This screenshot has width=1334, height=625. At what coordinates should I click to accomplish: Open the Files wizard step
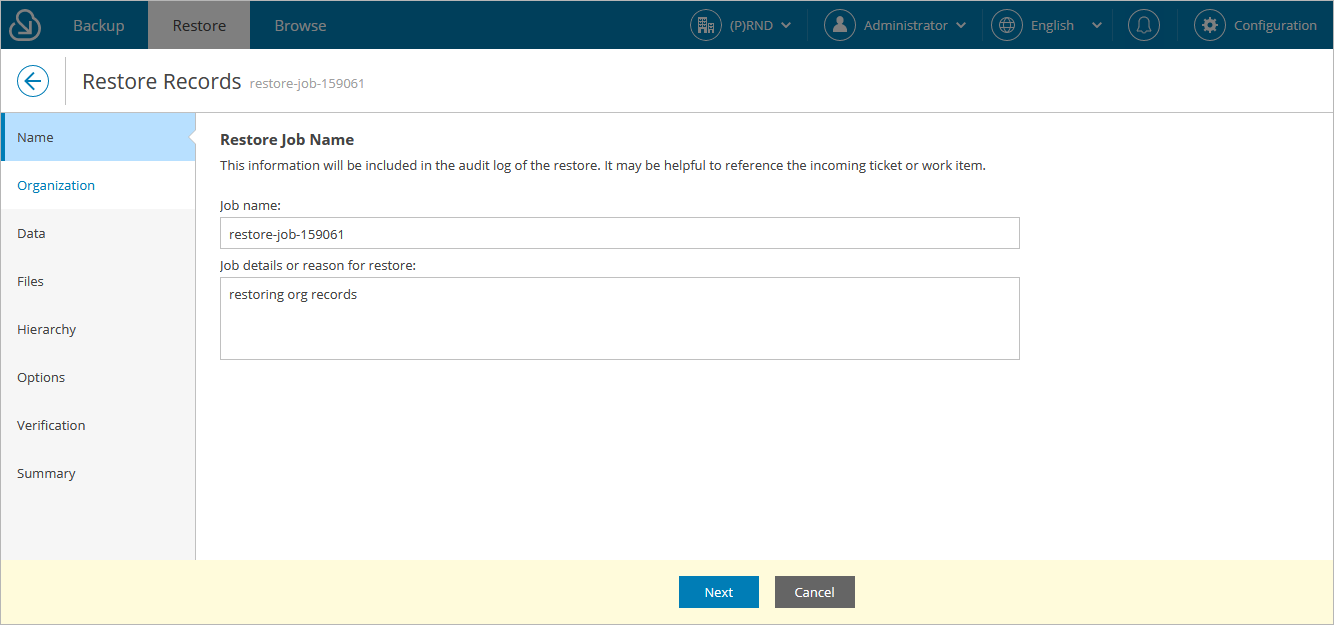(x=98, y=281)
